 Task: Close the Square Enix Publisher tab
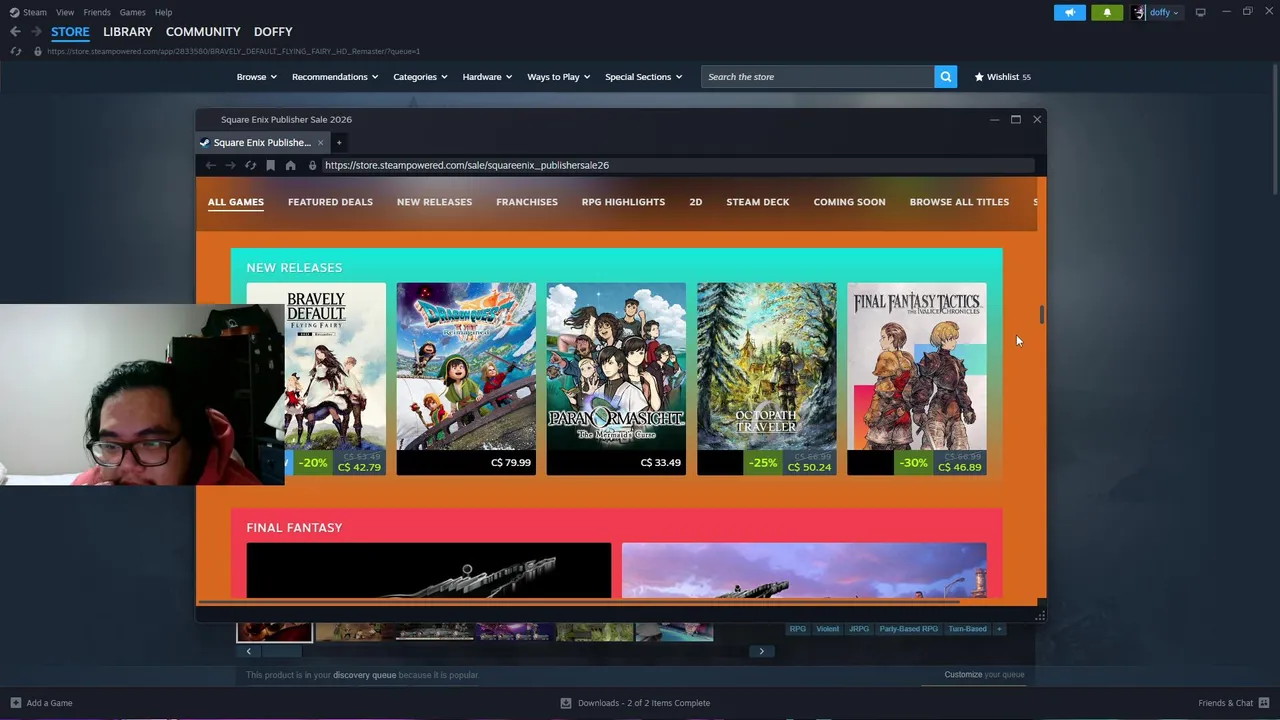coord(320,142)
